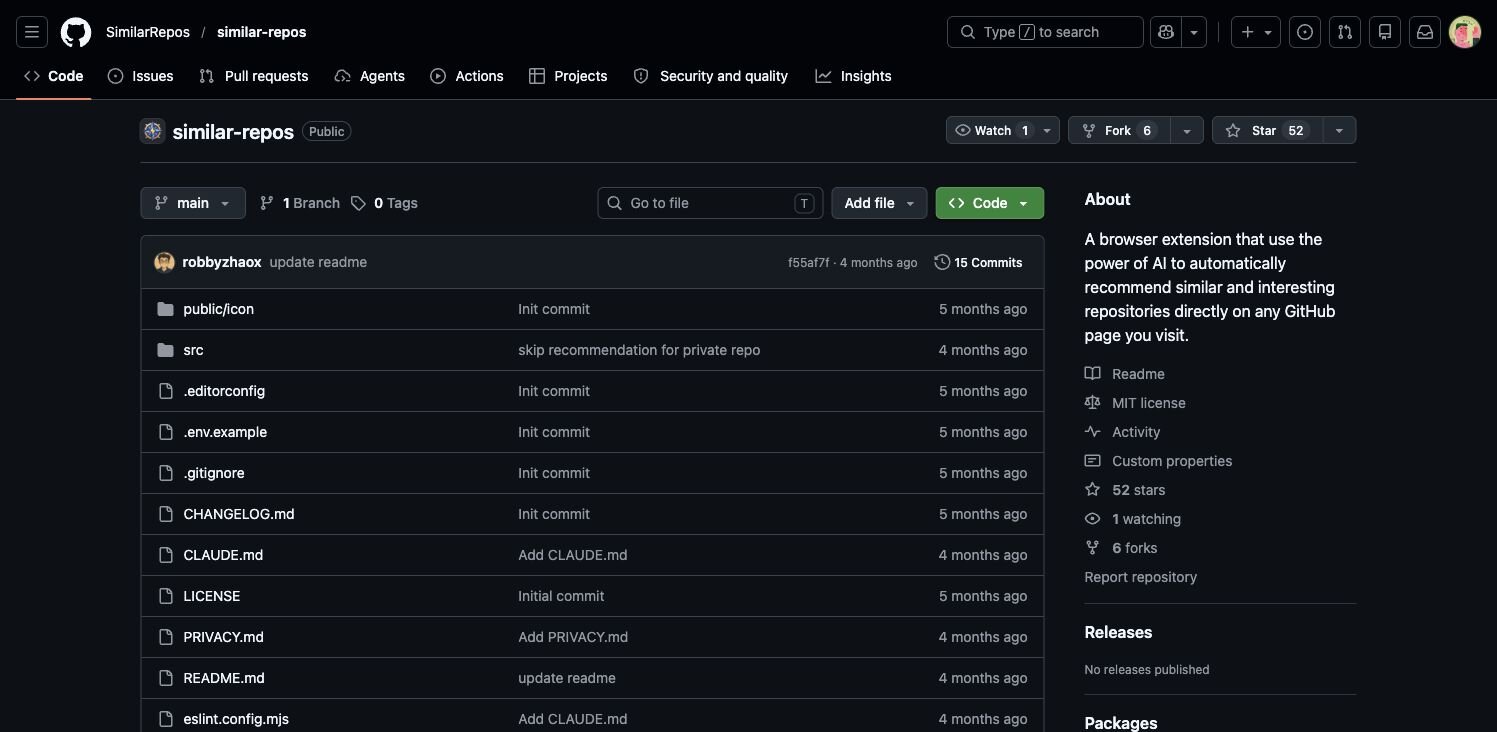View the 6 forks link
The height and width of the screenshot is (732, 1497).
click(1121, 548)
